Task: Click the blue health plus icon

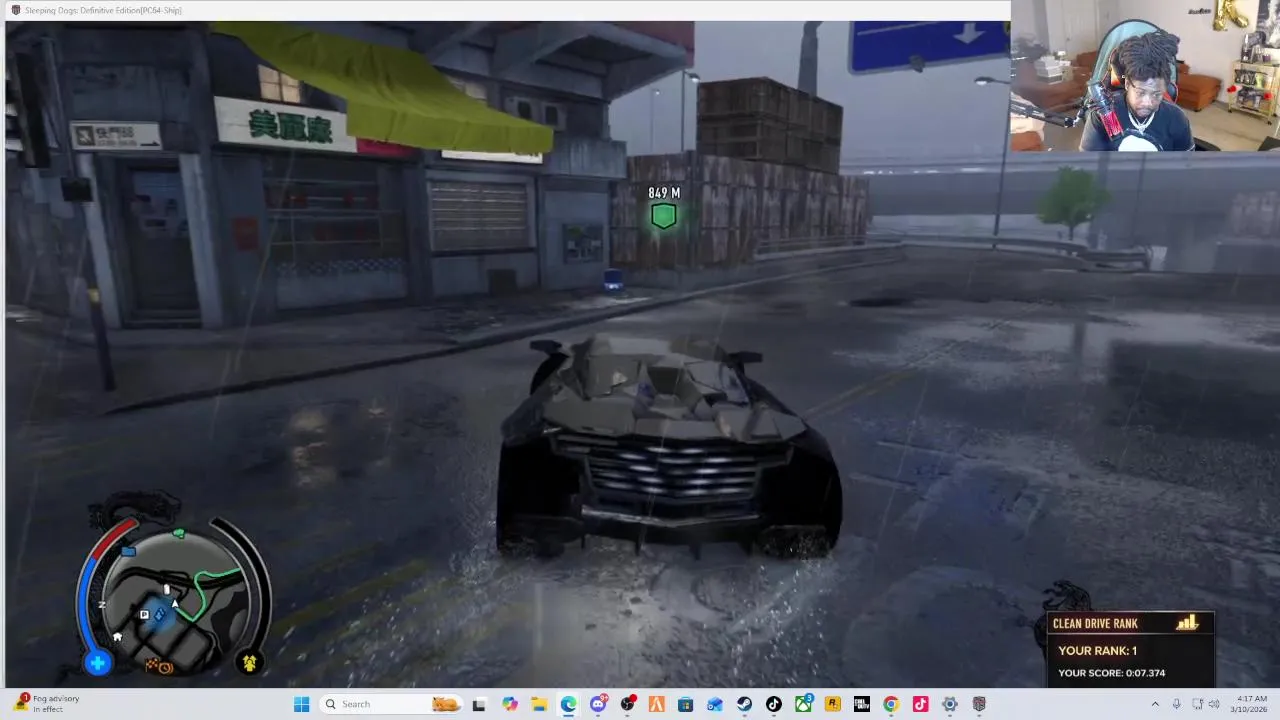Action: (x=98, y=662)
